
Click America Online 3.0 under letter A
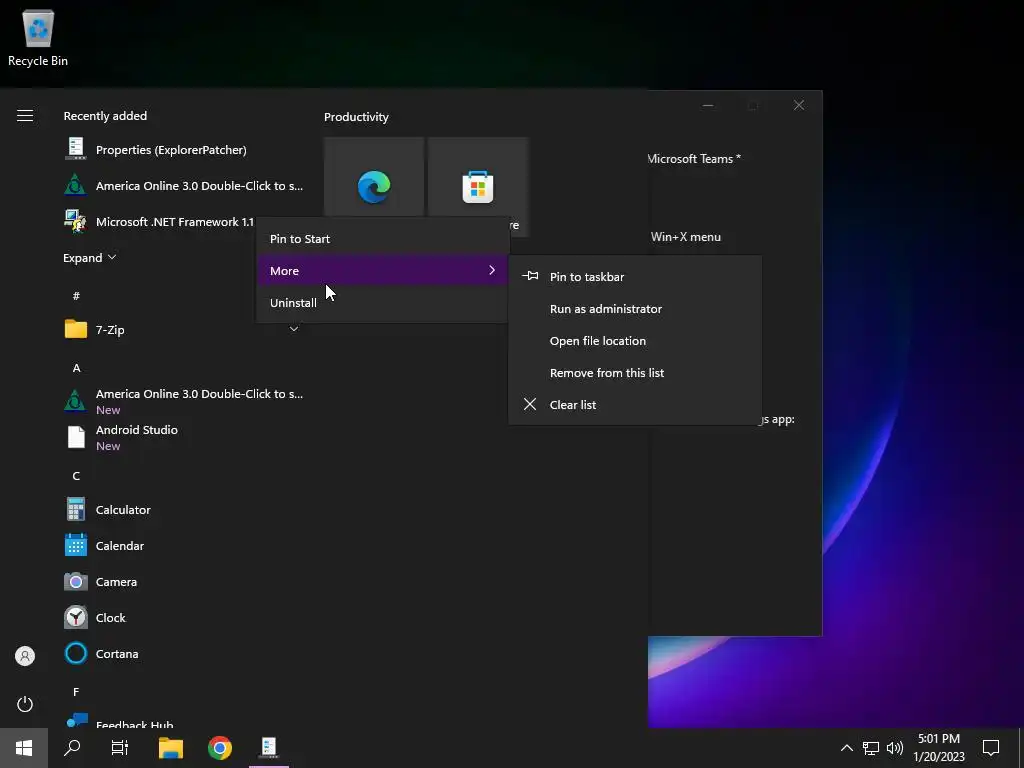[x=184, y=401]
